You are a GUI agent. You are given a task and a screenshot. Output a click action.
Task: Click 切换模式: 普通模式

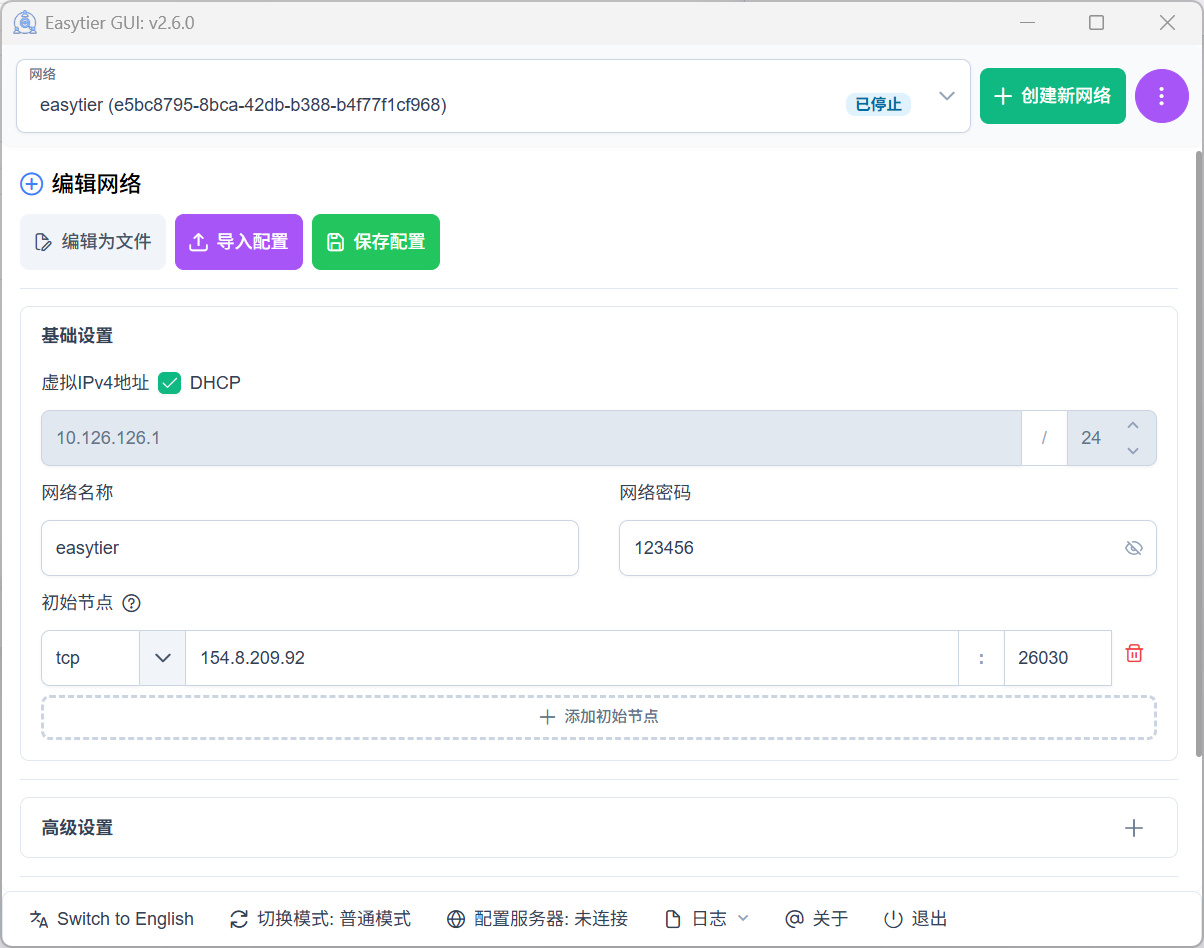(x=321, y=919)
